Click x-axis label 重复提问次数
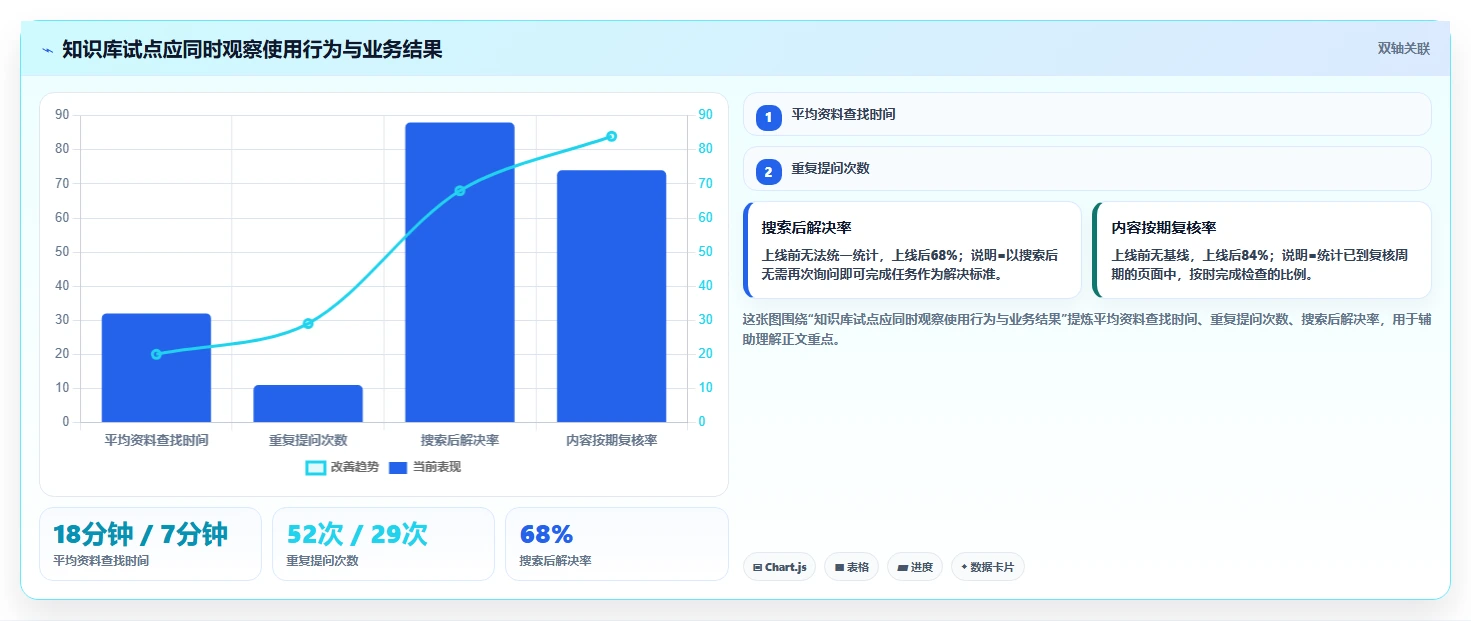This screenshot has width=1471, height=621. pos(308,440)
